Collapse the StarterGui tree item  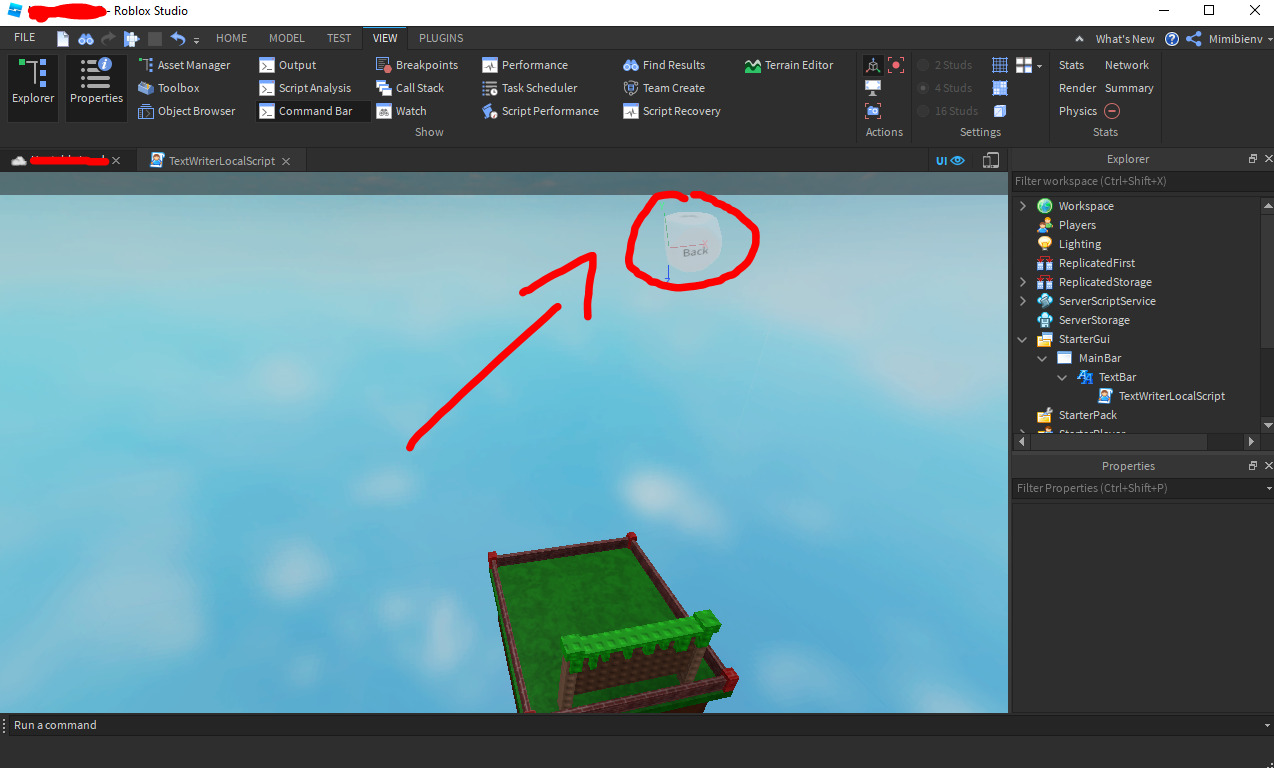pos(1022,338)
